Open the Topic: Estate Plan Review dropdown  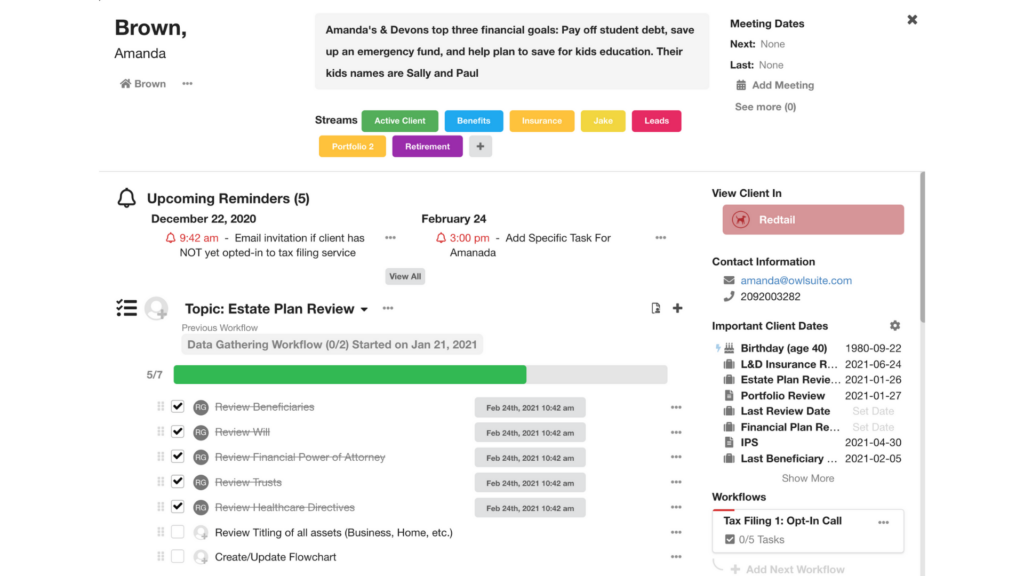click(364, 310)
